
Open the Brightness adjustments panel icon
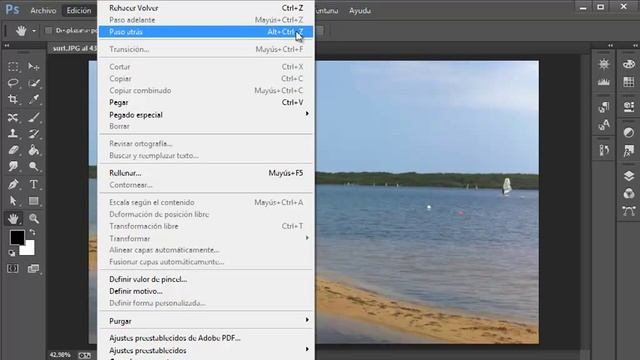[604, 64]
